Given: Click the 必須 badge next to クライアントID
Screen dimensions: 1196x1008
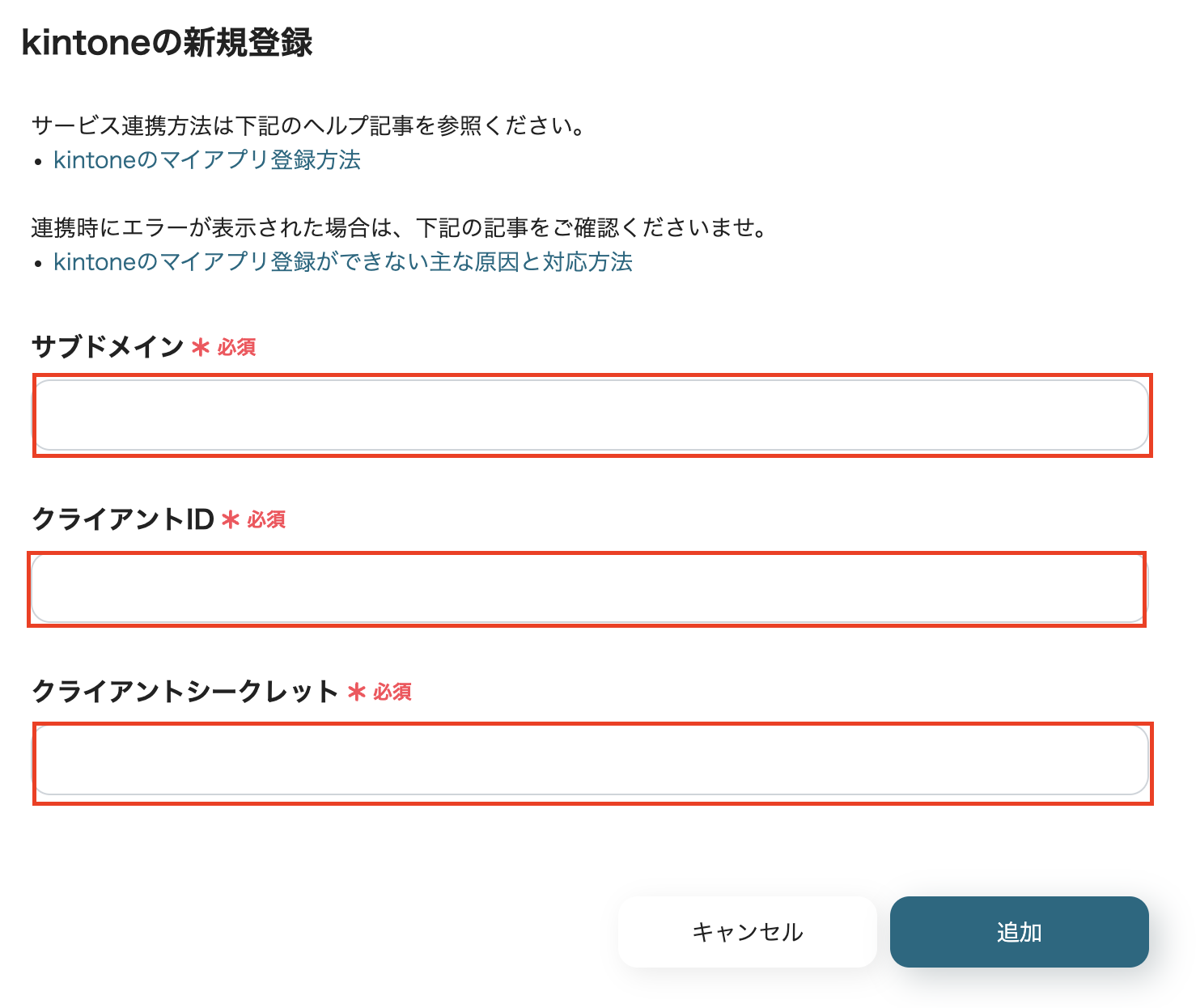Looking at the screenshot, I should [x=265, y=520].
